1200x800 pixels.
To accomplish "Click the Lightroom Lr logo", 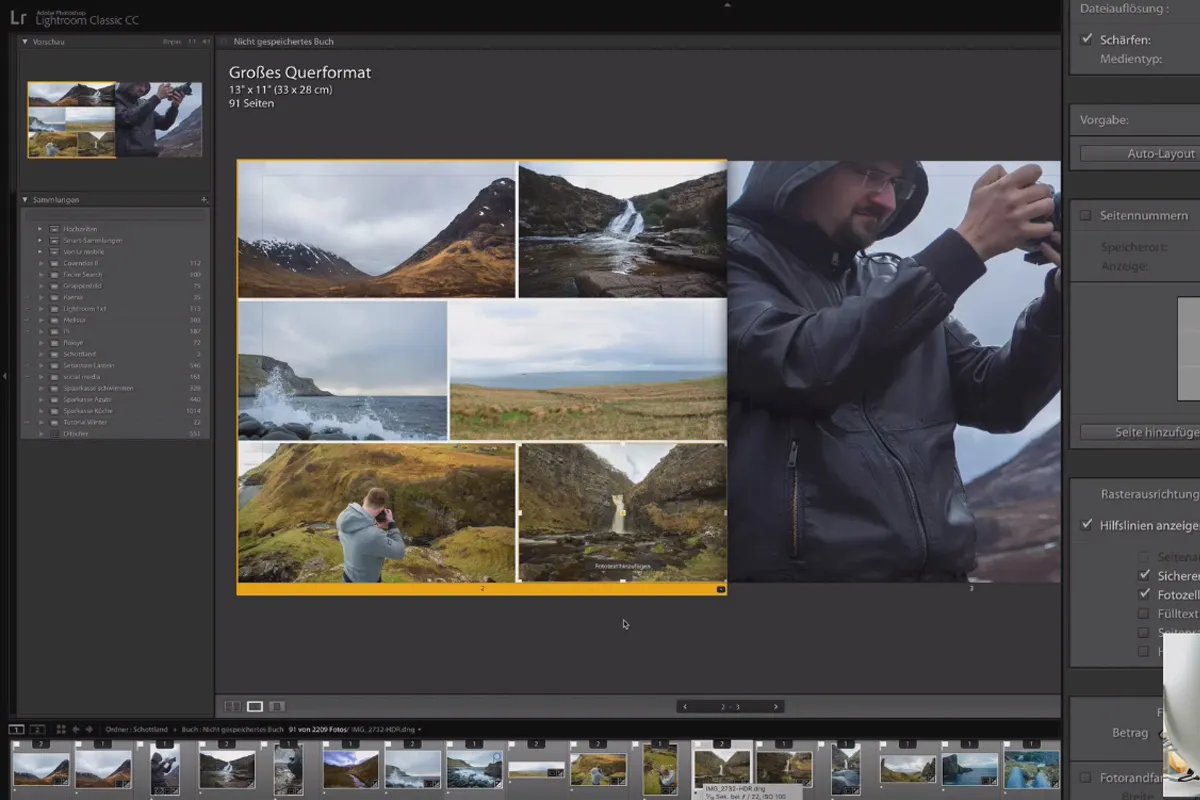I will coord(17,17).
